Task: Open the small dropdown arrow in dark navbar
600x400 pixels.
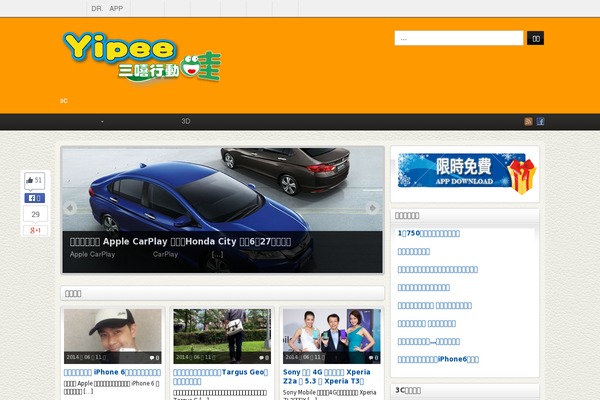Action: coord(102,121)
